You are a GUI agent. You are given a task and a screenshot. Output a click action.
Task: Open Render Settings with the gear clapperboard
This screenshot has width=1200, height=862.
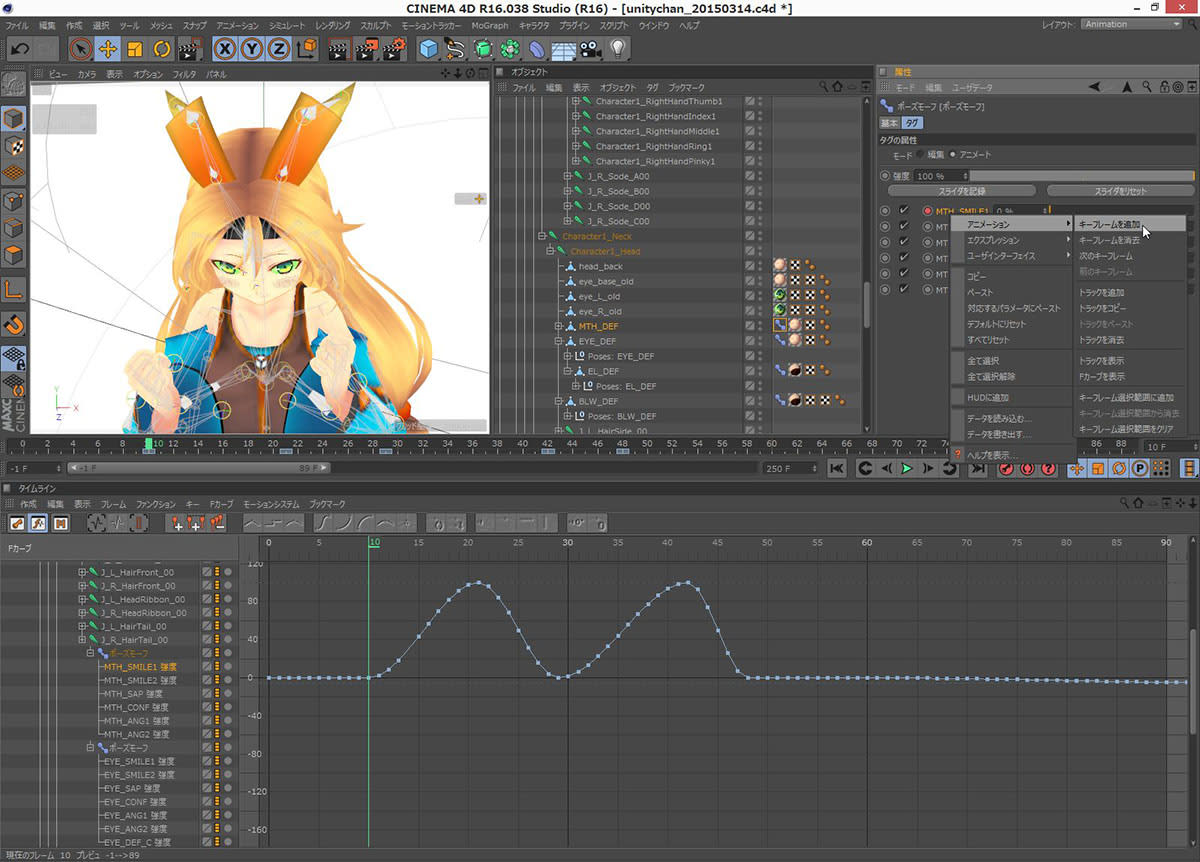pos(395,48)
